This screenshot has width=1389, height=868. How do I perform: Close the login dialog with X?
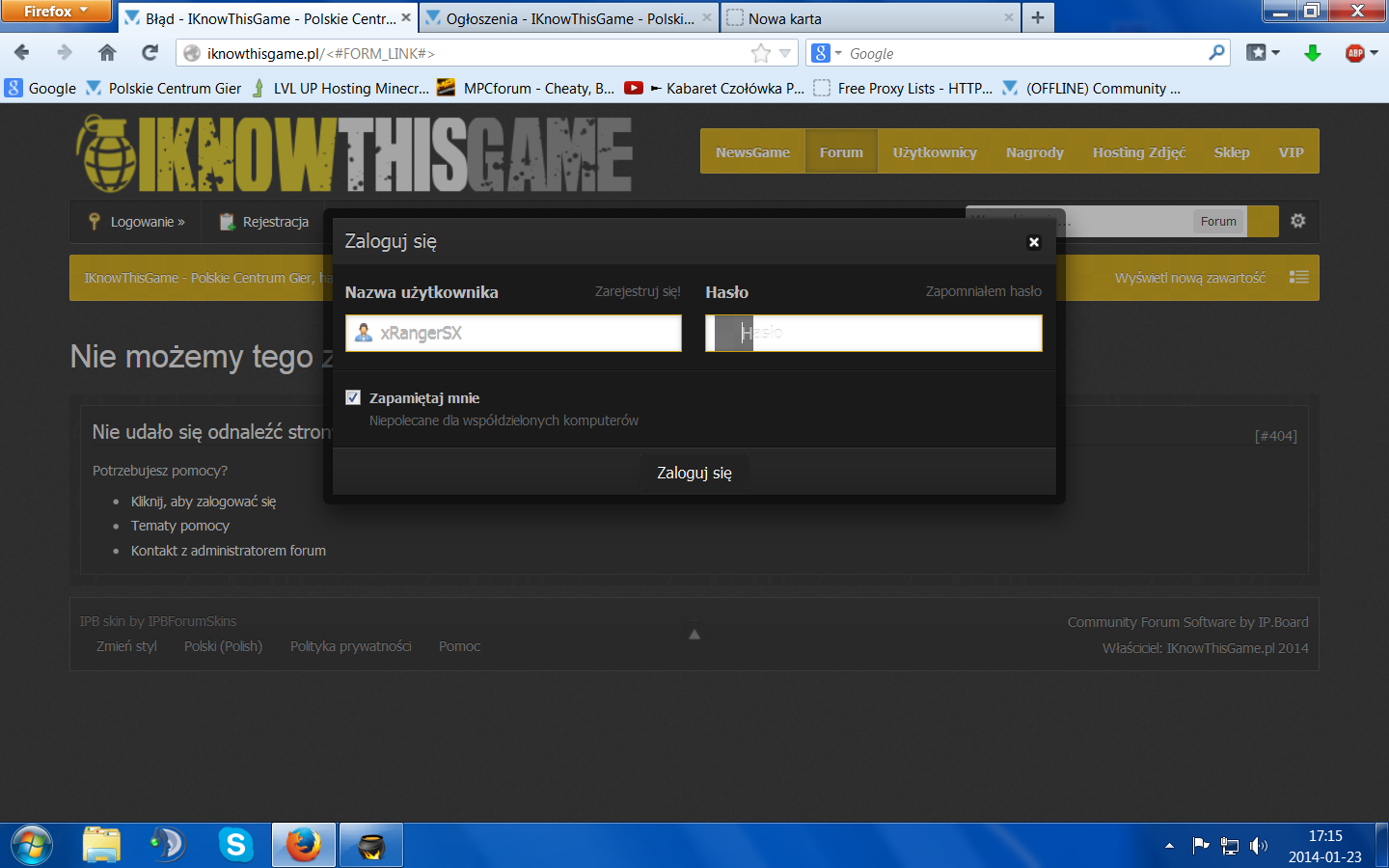click(x=1034, y=242)
